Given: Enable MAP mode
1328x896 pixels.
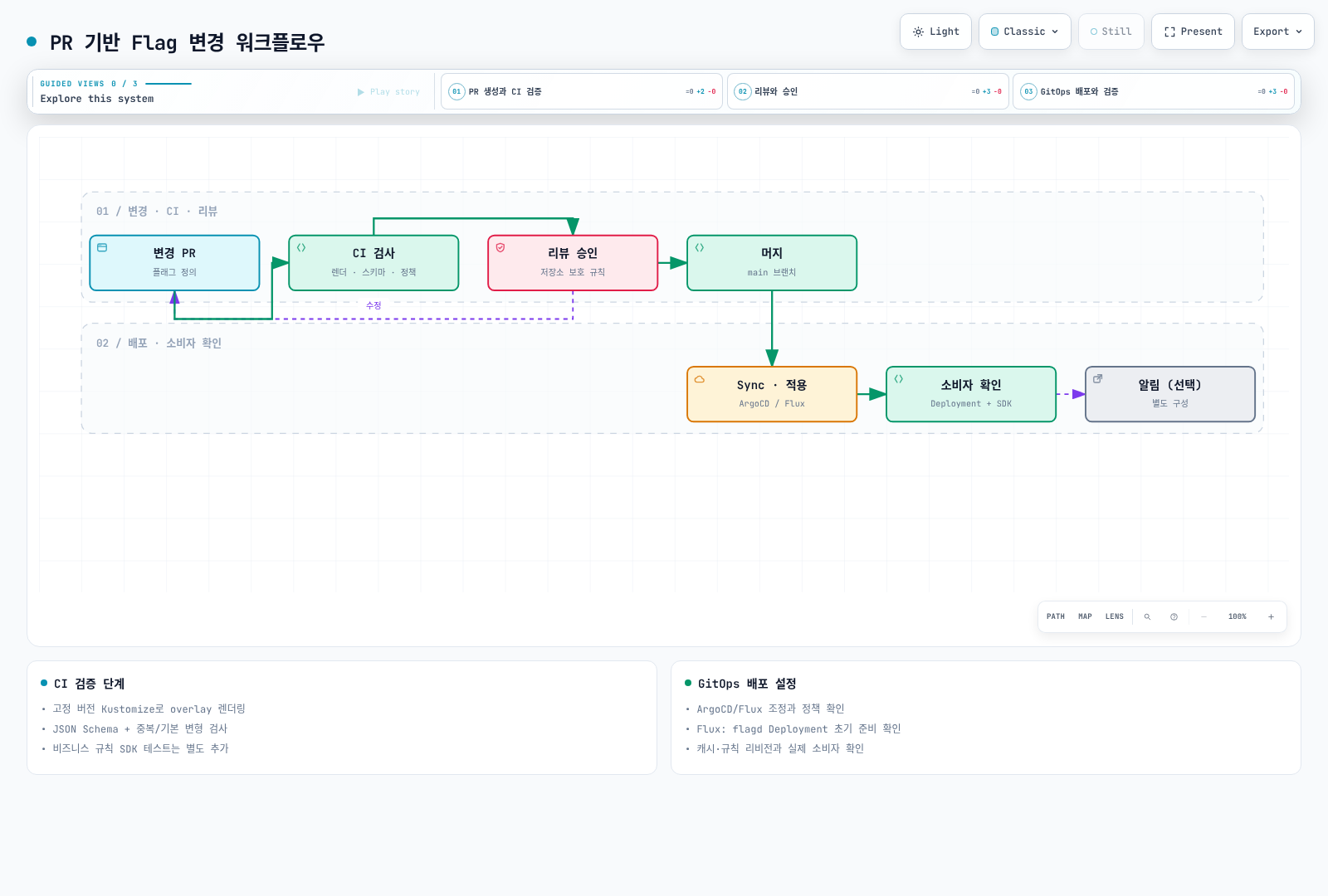Looking at the screenshot, I should 1085,616.
